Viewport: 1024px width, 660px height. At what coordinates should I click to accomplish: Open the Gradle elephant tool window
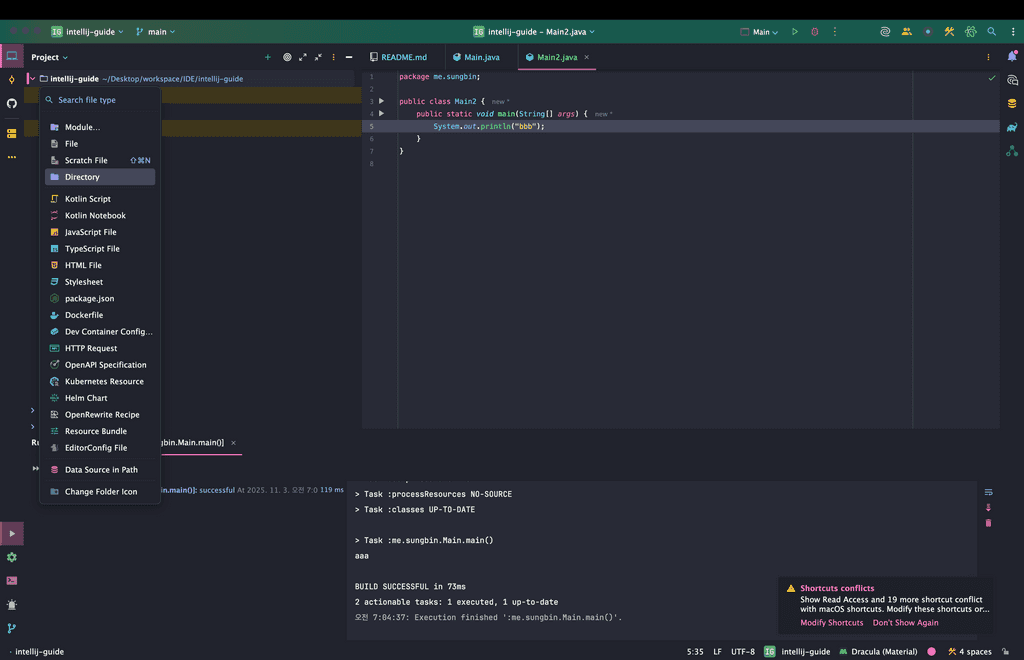[1012, 127]
